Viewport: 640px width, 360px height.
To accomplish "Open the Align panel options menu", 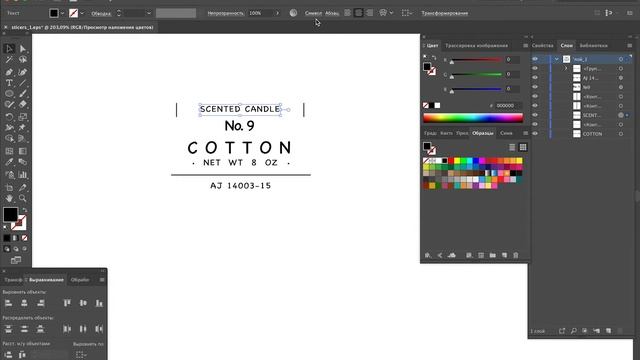I will [102, 280].
